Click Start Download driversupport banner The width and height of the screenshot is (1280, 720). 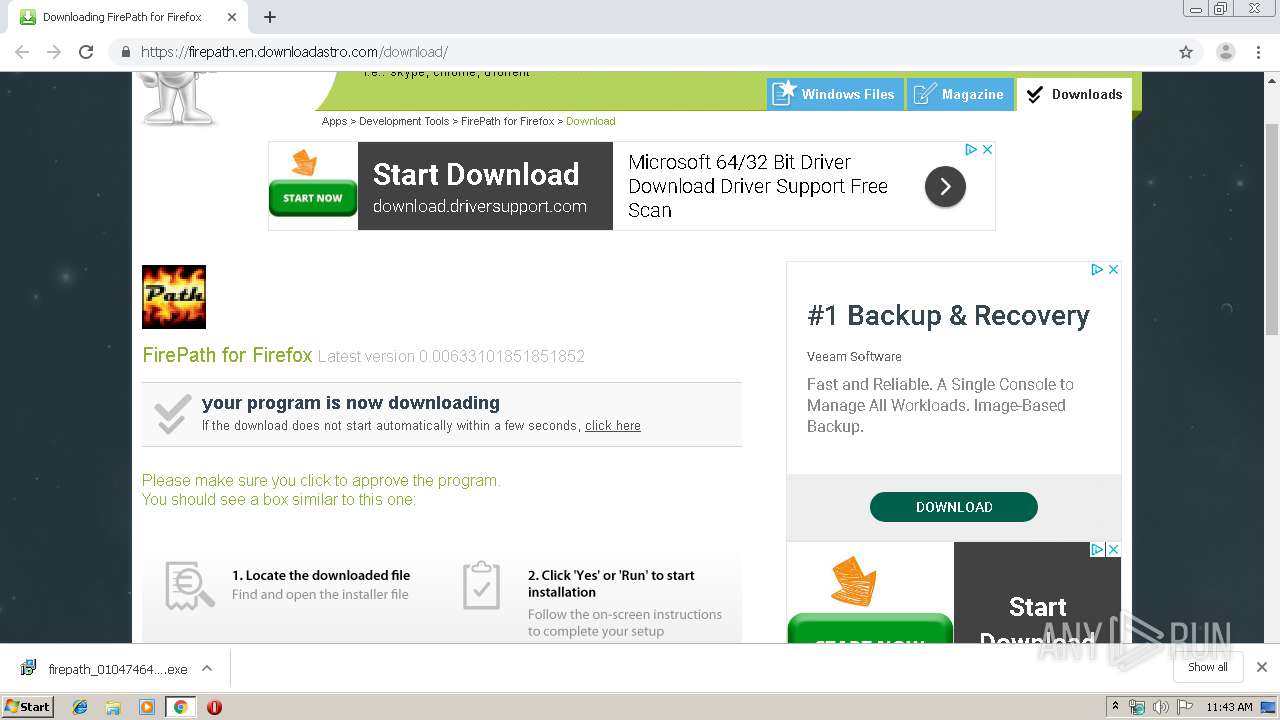click(x=485, y=186)
